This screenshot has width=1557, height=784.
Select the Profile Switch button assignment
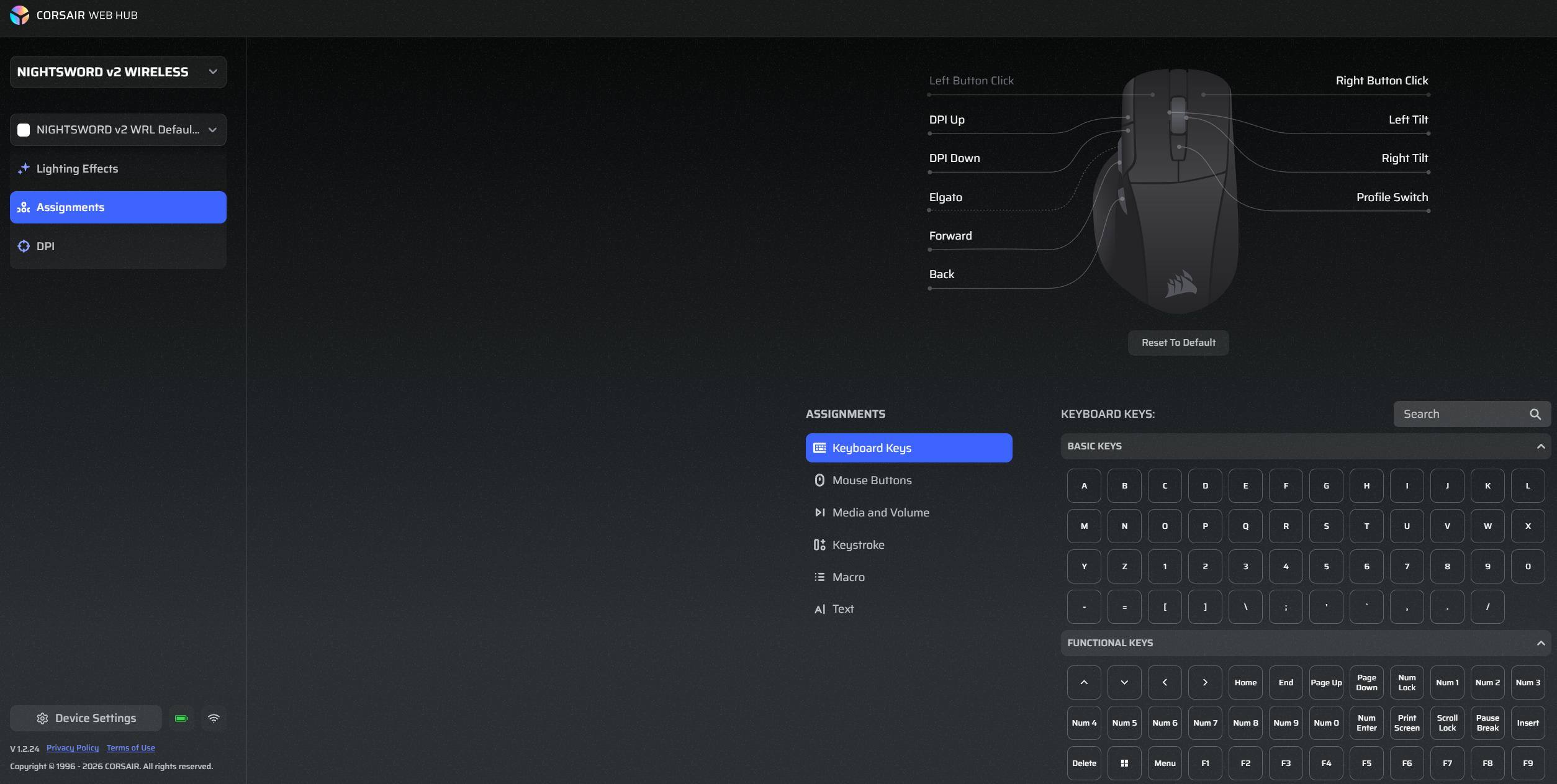(x=1392, y=197)
